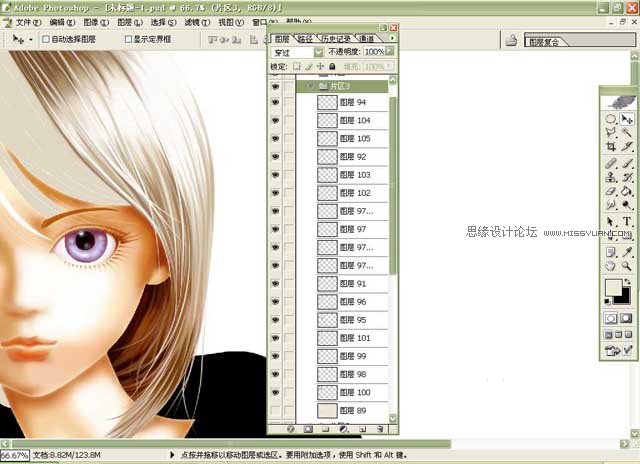
Task: Toggle lock transparent pixels
Action: 297,66
